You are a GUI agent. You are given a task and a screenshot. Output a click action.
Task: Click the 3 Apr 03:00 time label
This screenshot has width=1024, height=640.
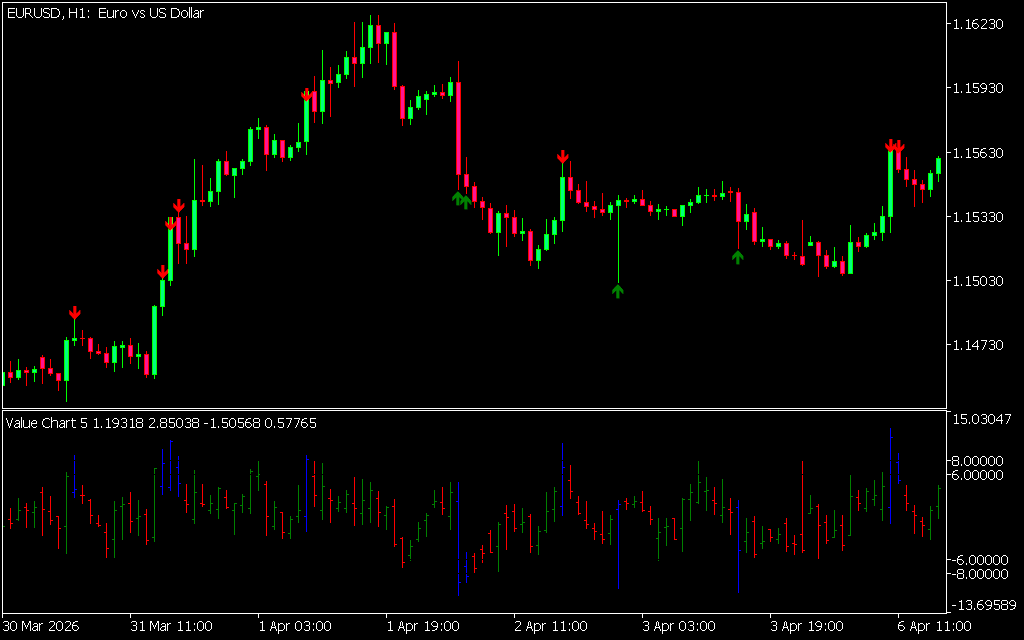pyautogui.click(x=679, y=626)
